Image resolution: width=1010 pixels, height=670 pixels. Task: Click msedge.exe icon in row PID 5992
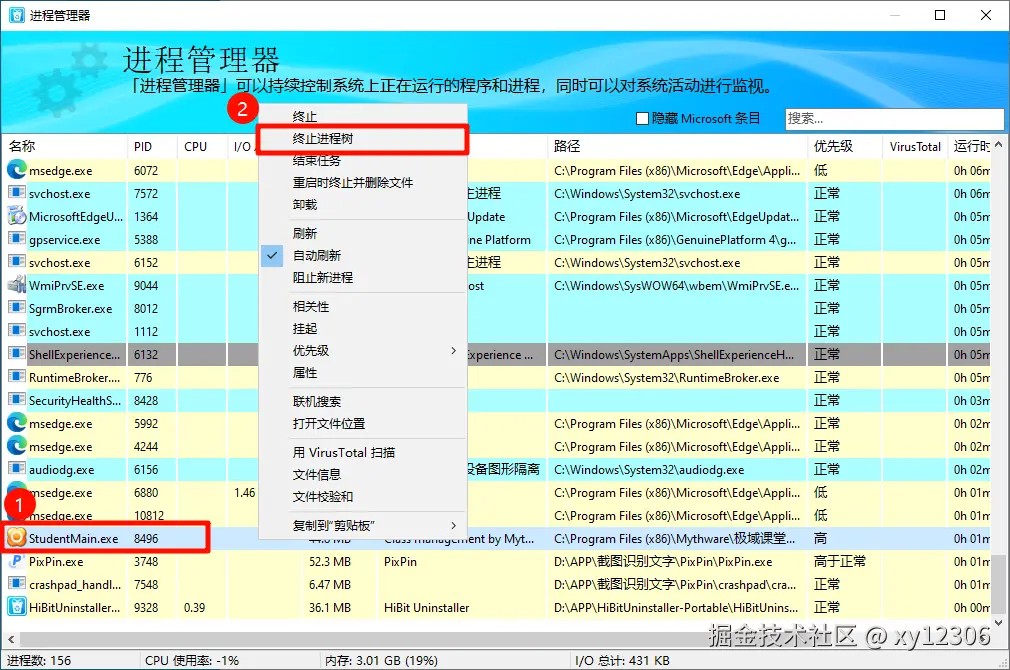pyautogui.click(x=16, y=423)
